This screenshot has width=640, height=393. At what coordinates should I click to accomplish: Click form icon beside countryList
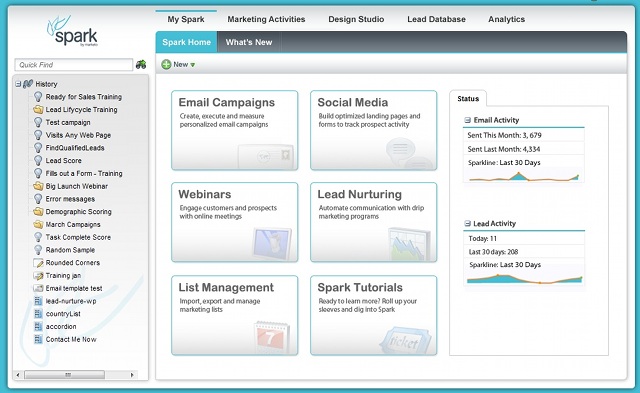(x=38, y=314)
